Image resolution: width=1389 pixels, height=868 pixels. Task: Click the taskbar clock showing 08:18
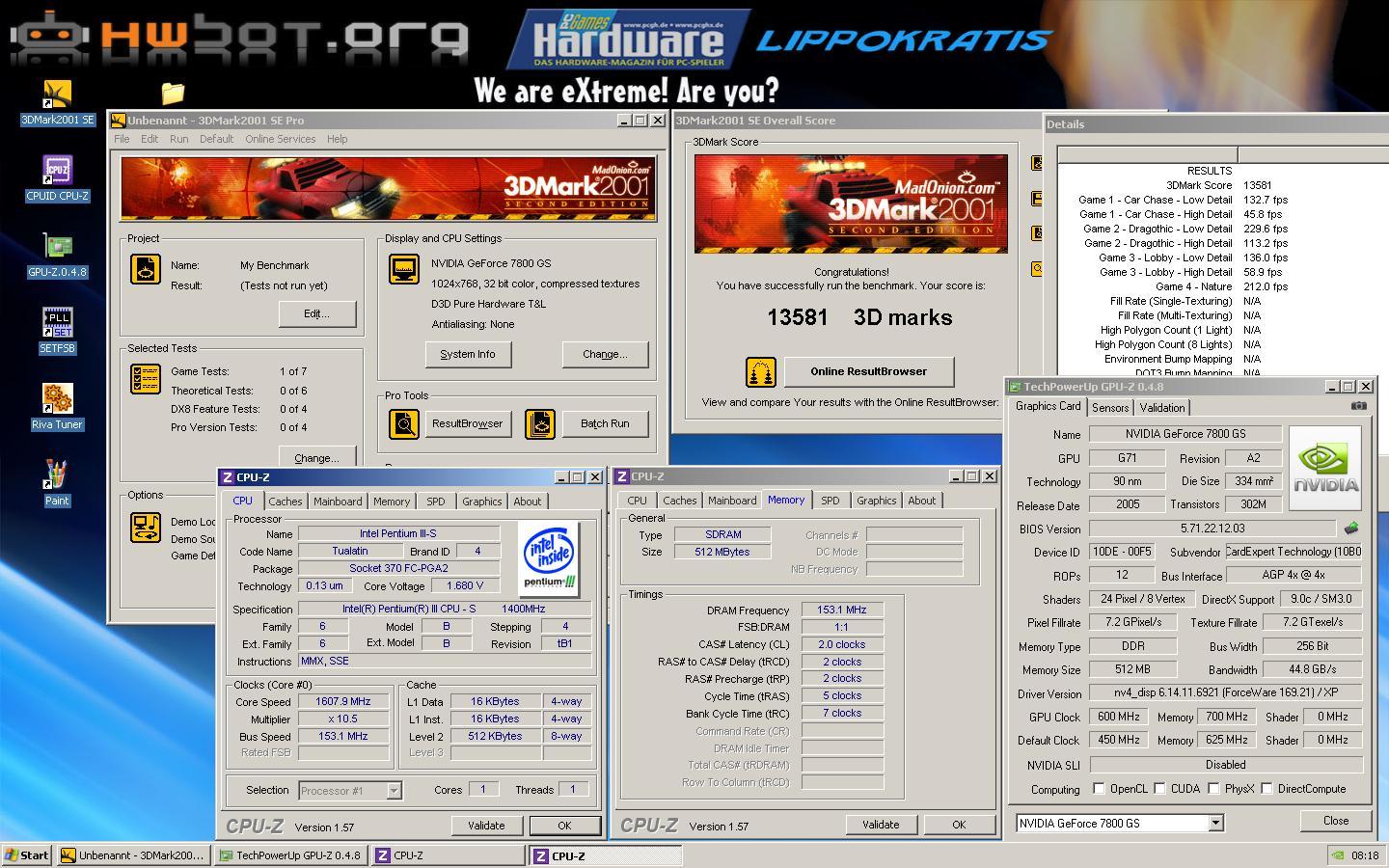tap(1365, 855)
